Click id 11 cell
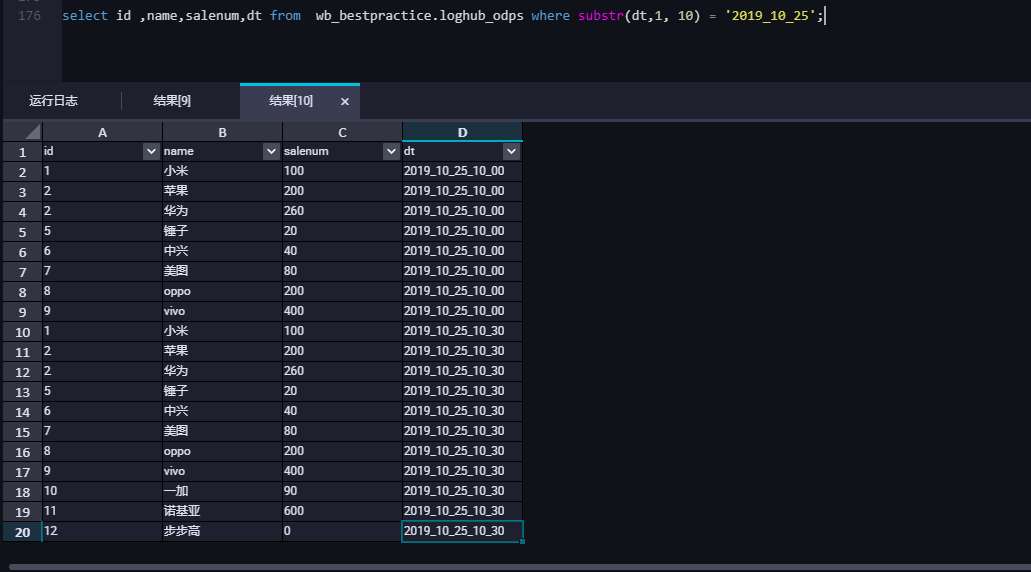1031x572 pixels. 102,511
